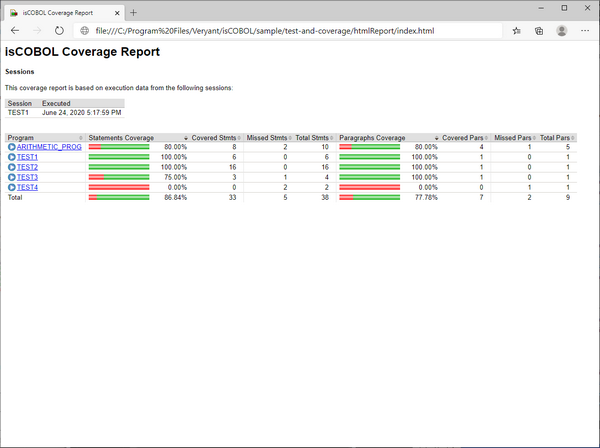Open the Collections icon

[539, 31]
